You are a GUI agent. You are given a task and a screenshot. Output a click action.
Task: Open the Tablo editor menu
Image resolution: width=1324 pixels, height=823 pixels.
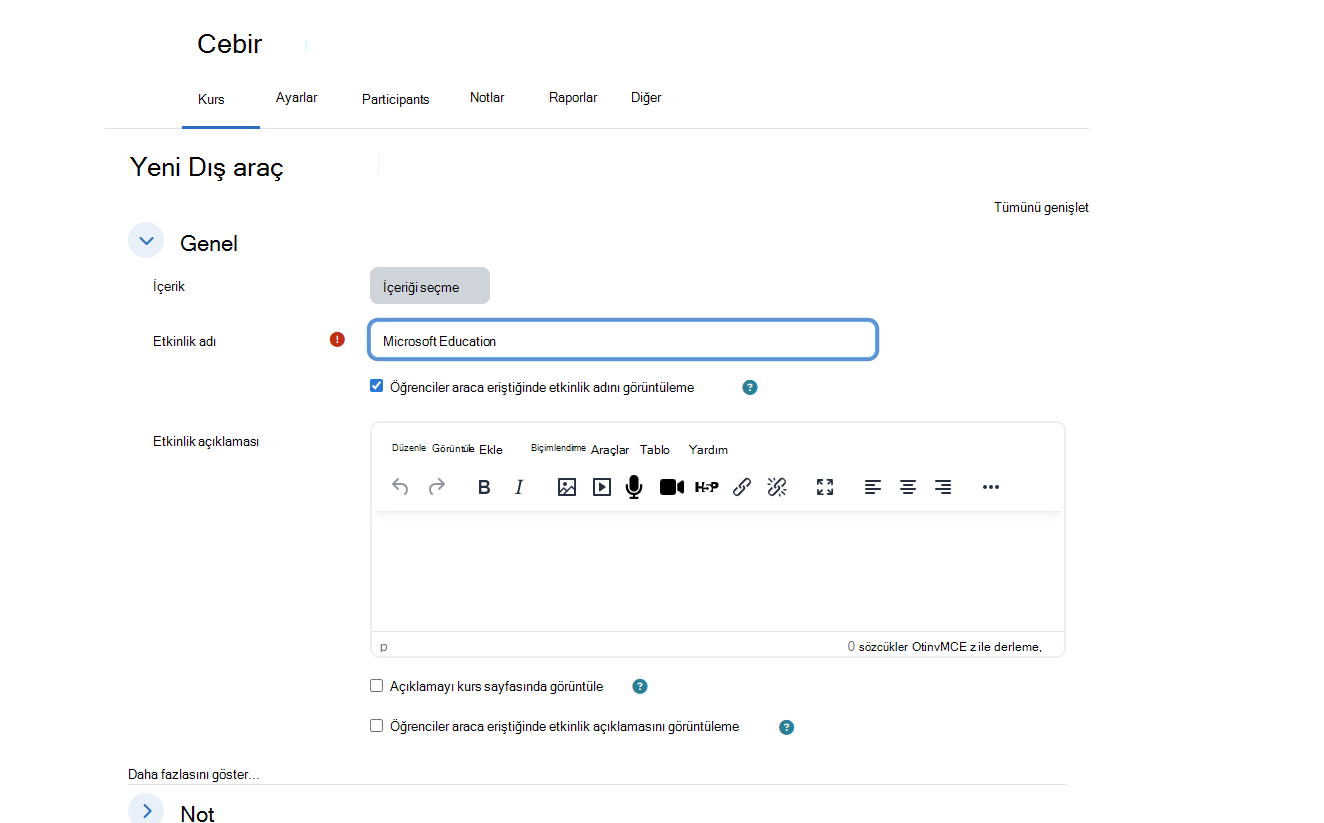(655, 450)
